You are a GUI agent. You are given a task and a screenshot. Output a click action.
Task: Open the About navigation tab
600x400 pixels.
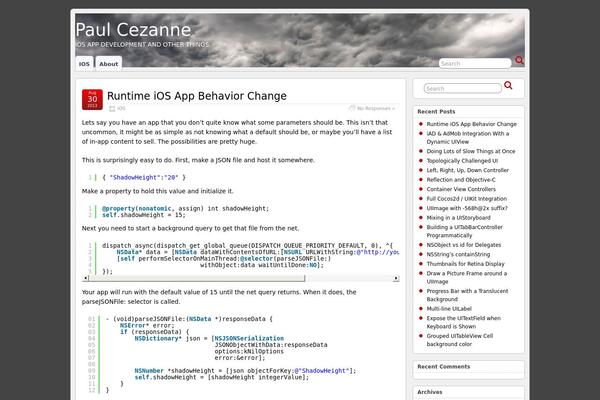109,64
